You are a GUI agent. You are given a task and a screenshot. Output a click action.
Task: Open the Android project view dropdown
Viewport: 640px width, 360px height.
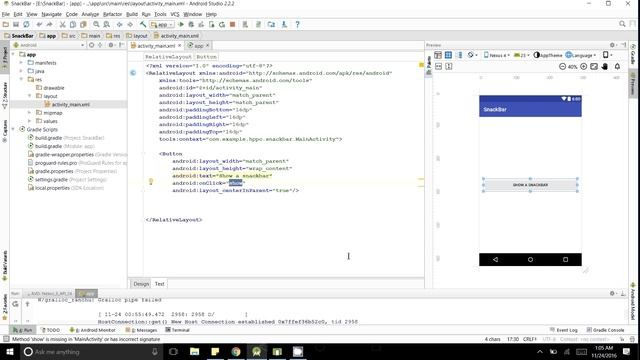pyautogui.click(x=49, y=45)
